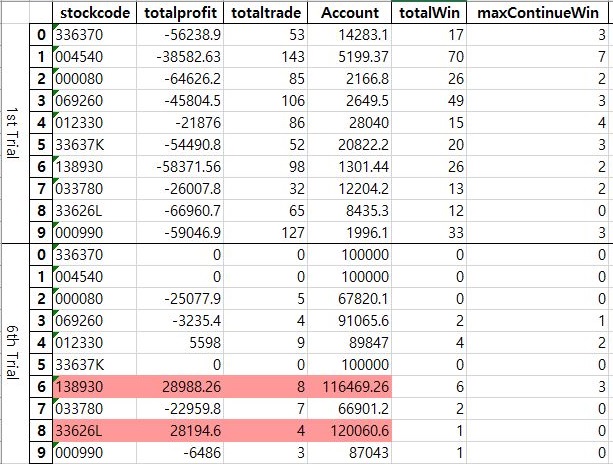Select the totalWin cell showing 70
The height and width of the screenshot is (464, 613).
click(x=429, y=57)
